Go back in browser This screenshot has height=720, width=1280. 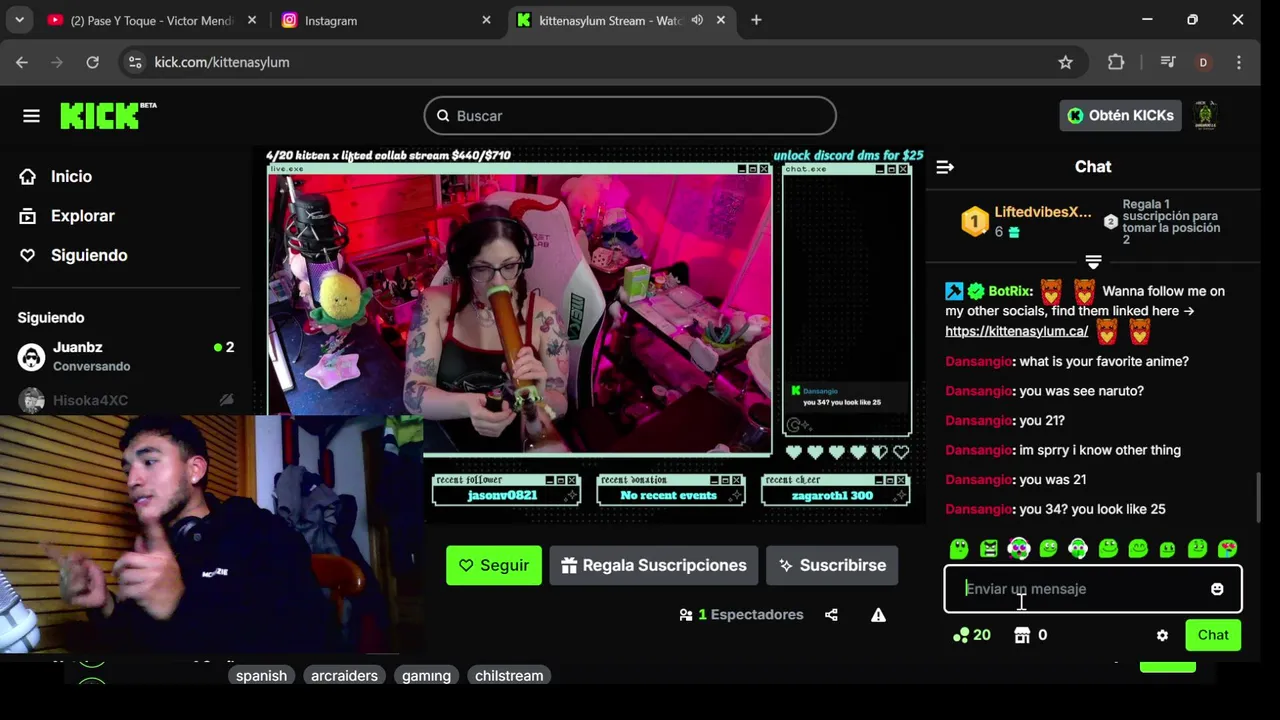point(22,62)
